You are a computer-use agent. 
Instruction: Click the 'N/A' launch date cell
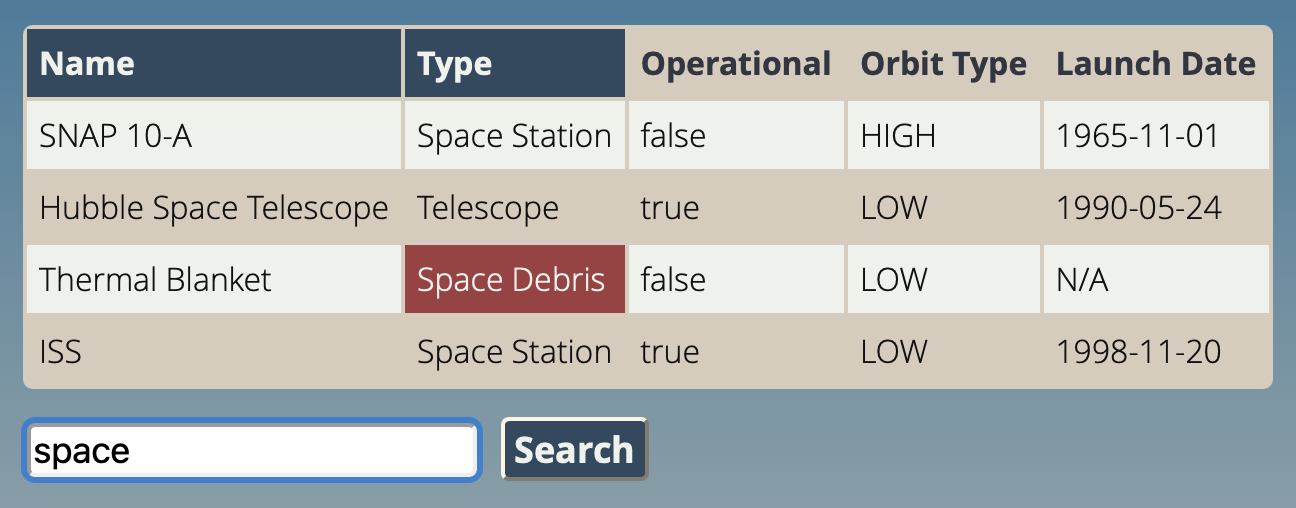[1156, 279]
